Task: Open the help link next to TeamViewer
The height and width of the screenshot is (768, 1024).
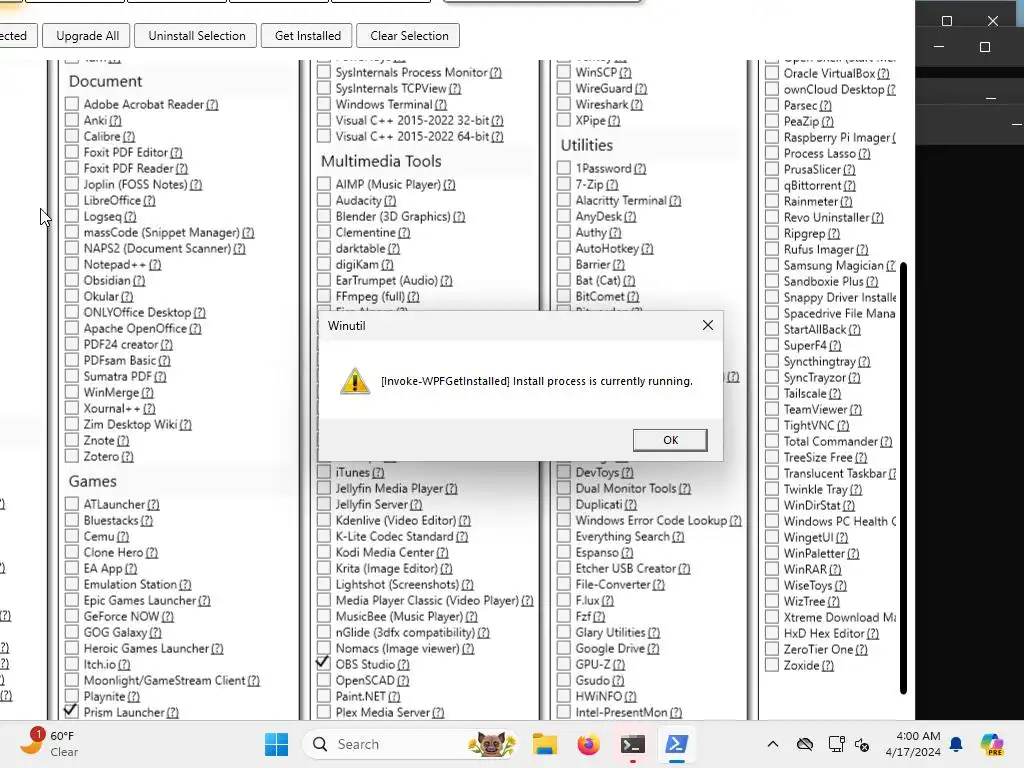Action: 856,409
